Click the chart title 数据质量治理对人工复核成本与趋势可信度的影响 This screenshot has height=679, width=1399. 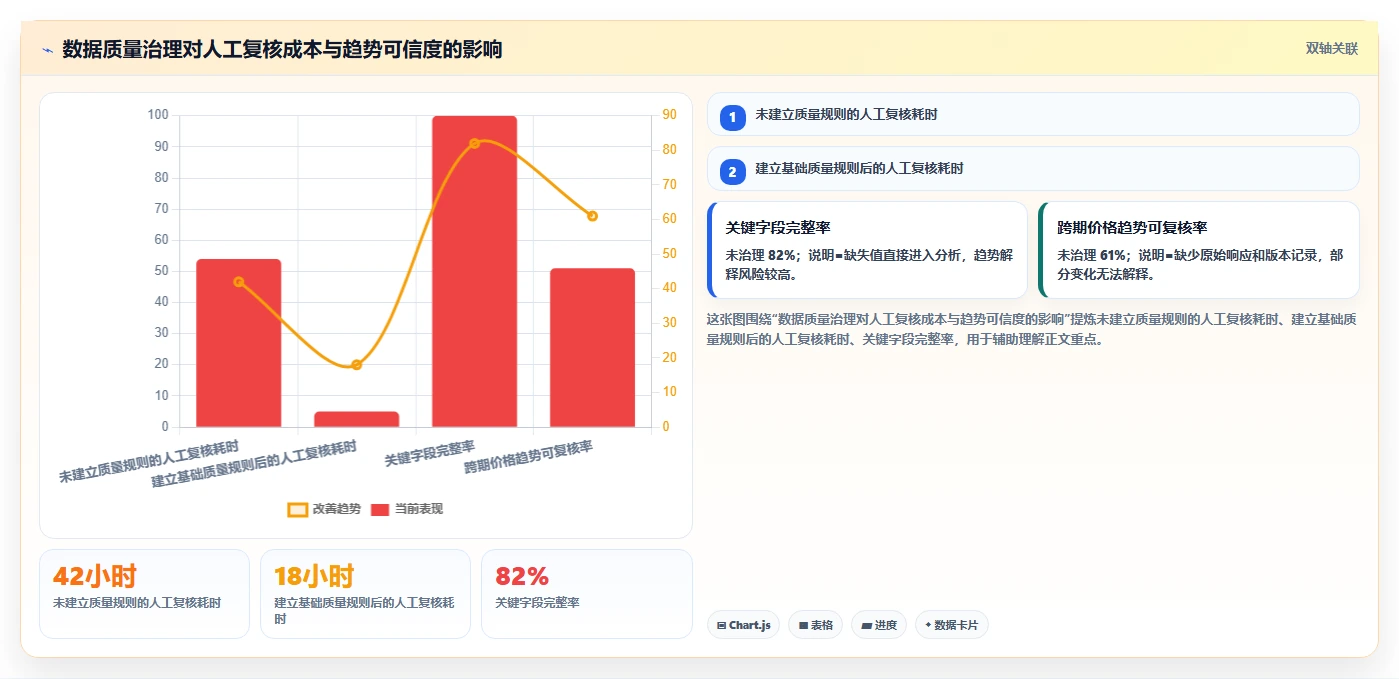[282, 49]
